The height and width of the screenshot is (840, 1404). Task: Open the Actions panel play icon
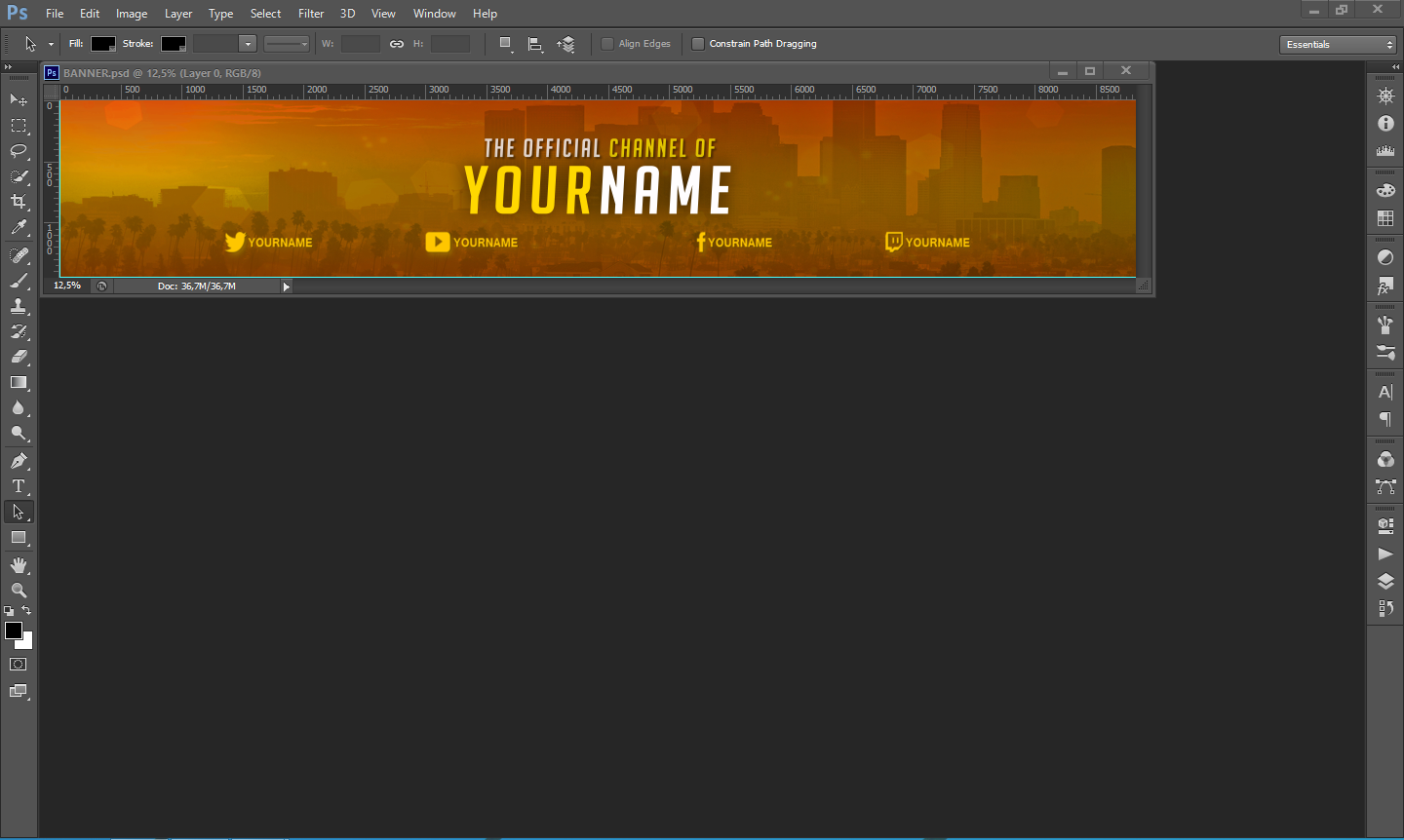point(1385,554)
